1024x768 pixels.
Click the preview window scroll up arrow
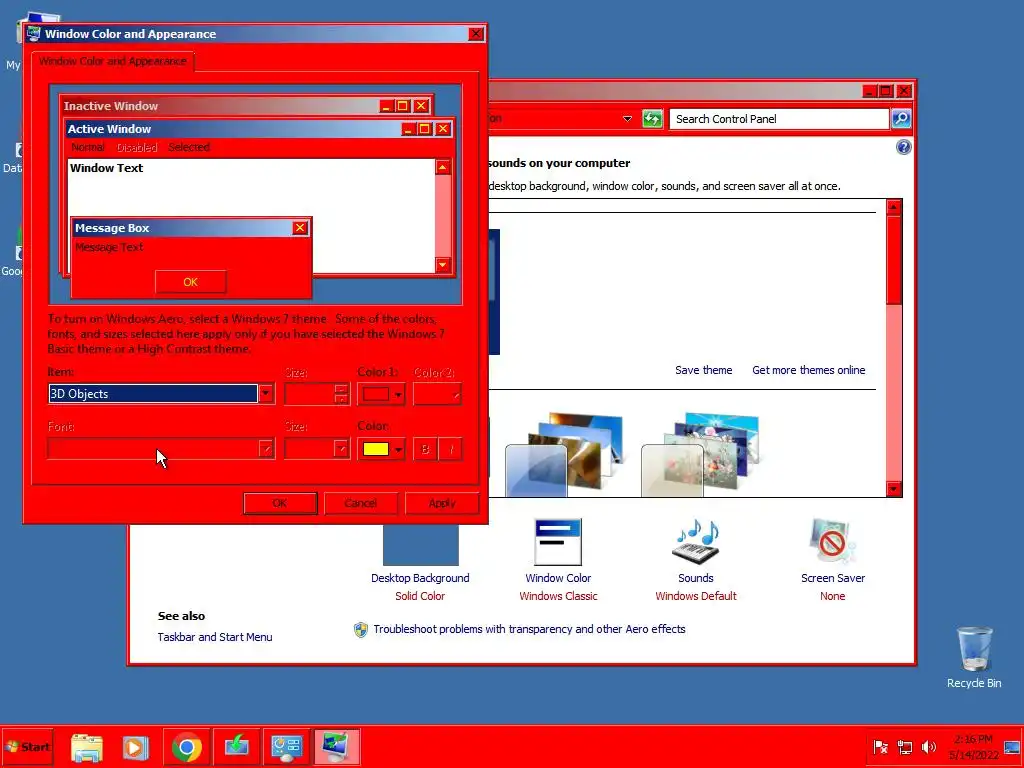tap(443, 167)
